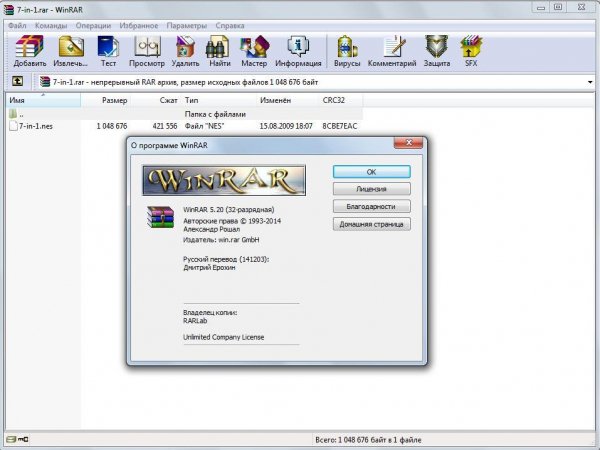Click the drive icon in the status bar

click(x=11, y=439)
